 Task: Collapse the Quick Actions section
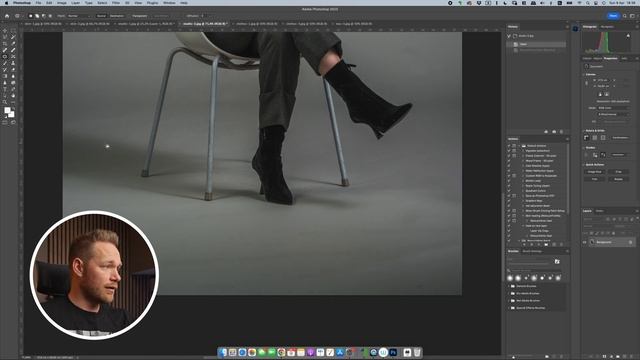pos(584,164)
